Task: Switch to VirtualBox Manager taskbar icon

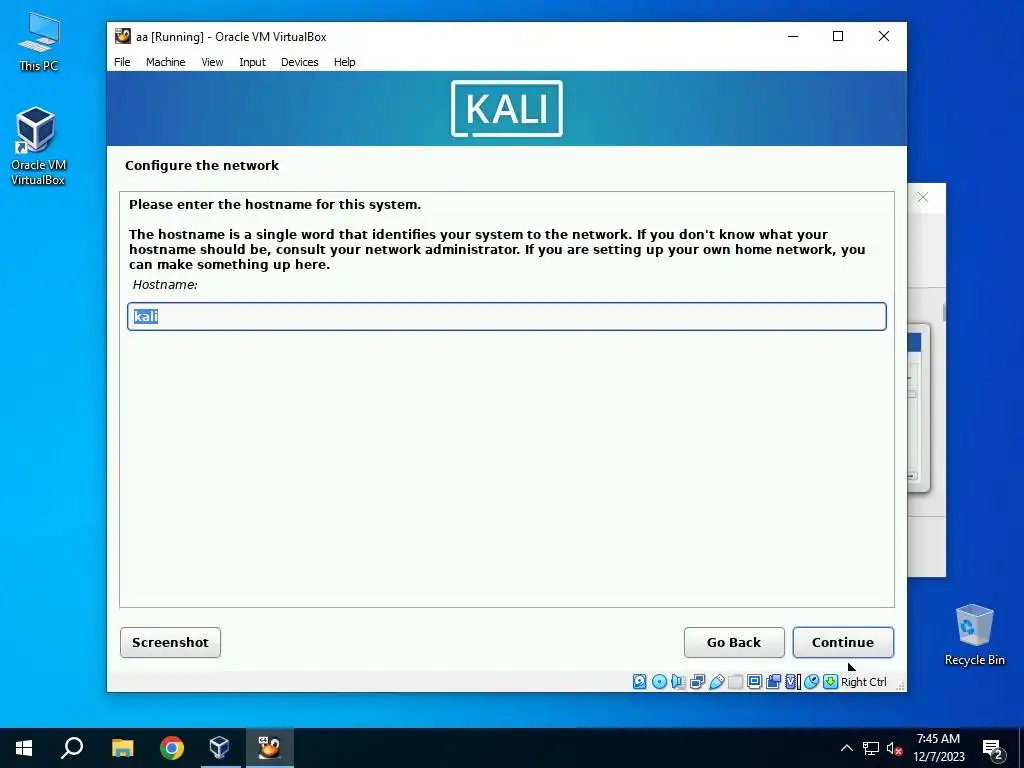Action: click(x=219, y=748)
